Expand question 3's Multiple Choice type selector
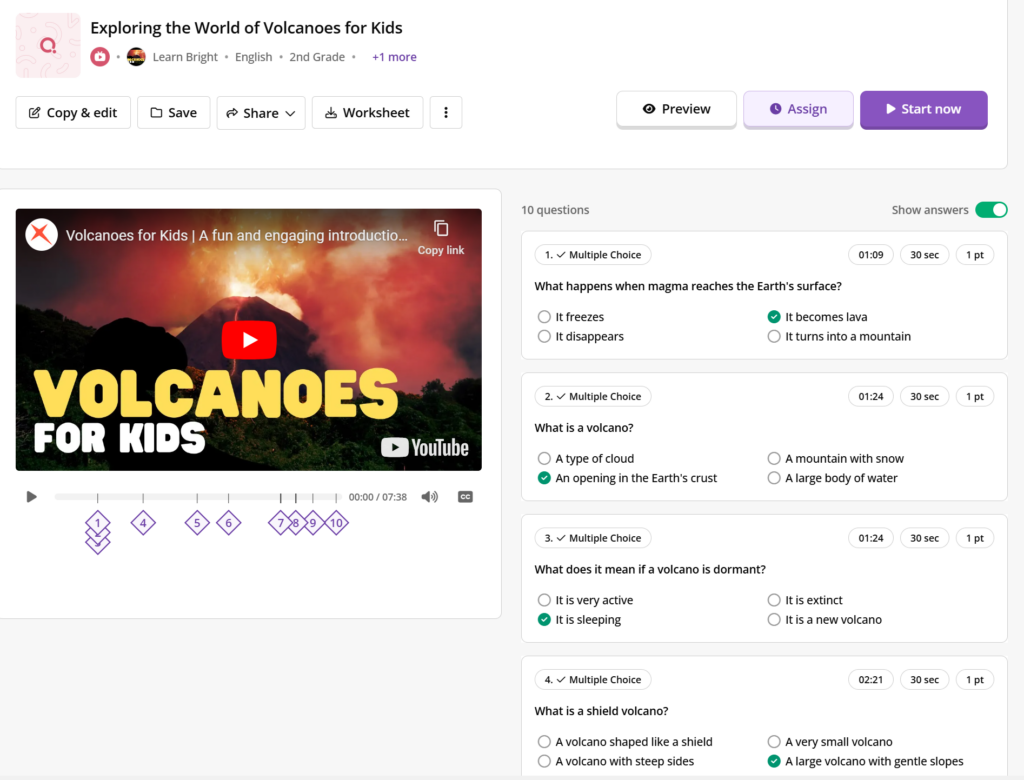 [x=592, y=537]
